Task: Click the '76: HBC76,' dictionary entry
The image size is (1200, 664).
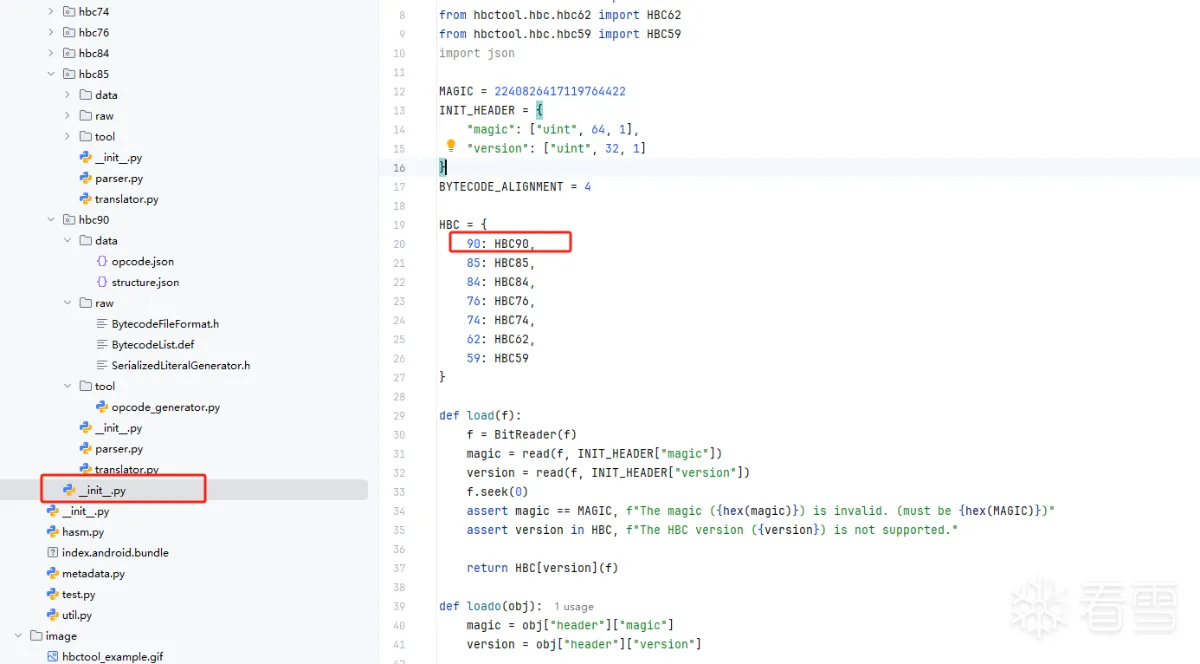Action: 501,301
